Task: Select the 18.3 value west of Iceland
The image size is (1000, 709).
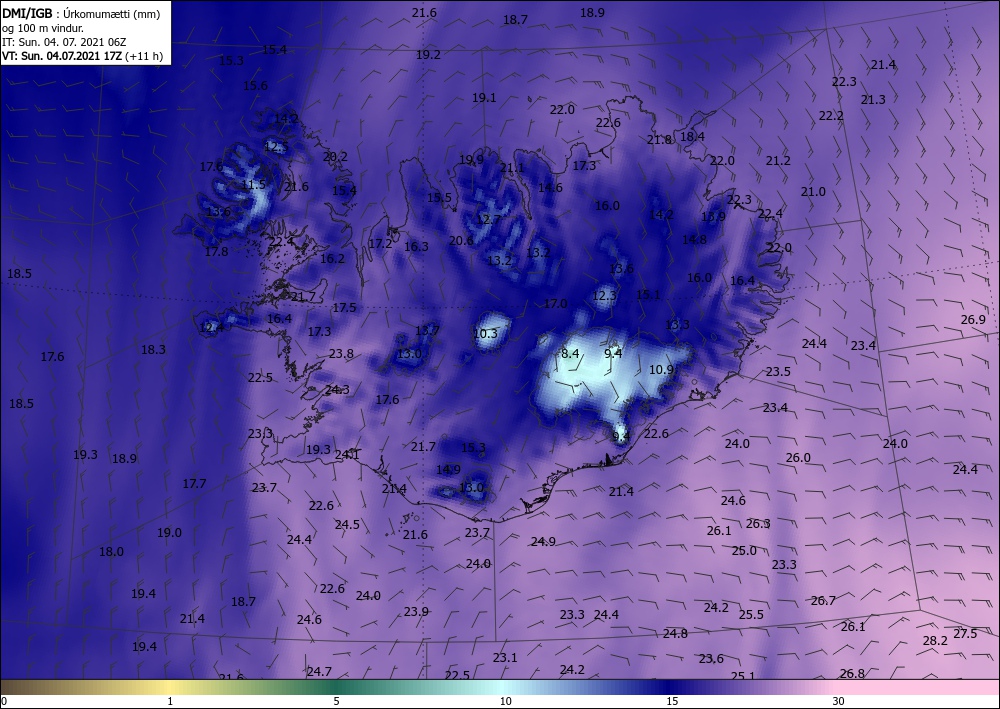Action: 153,349
